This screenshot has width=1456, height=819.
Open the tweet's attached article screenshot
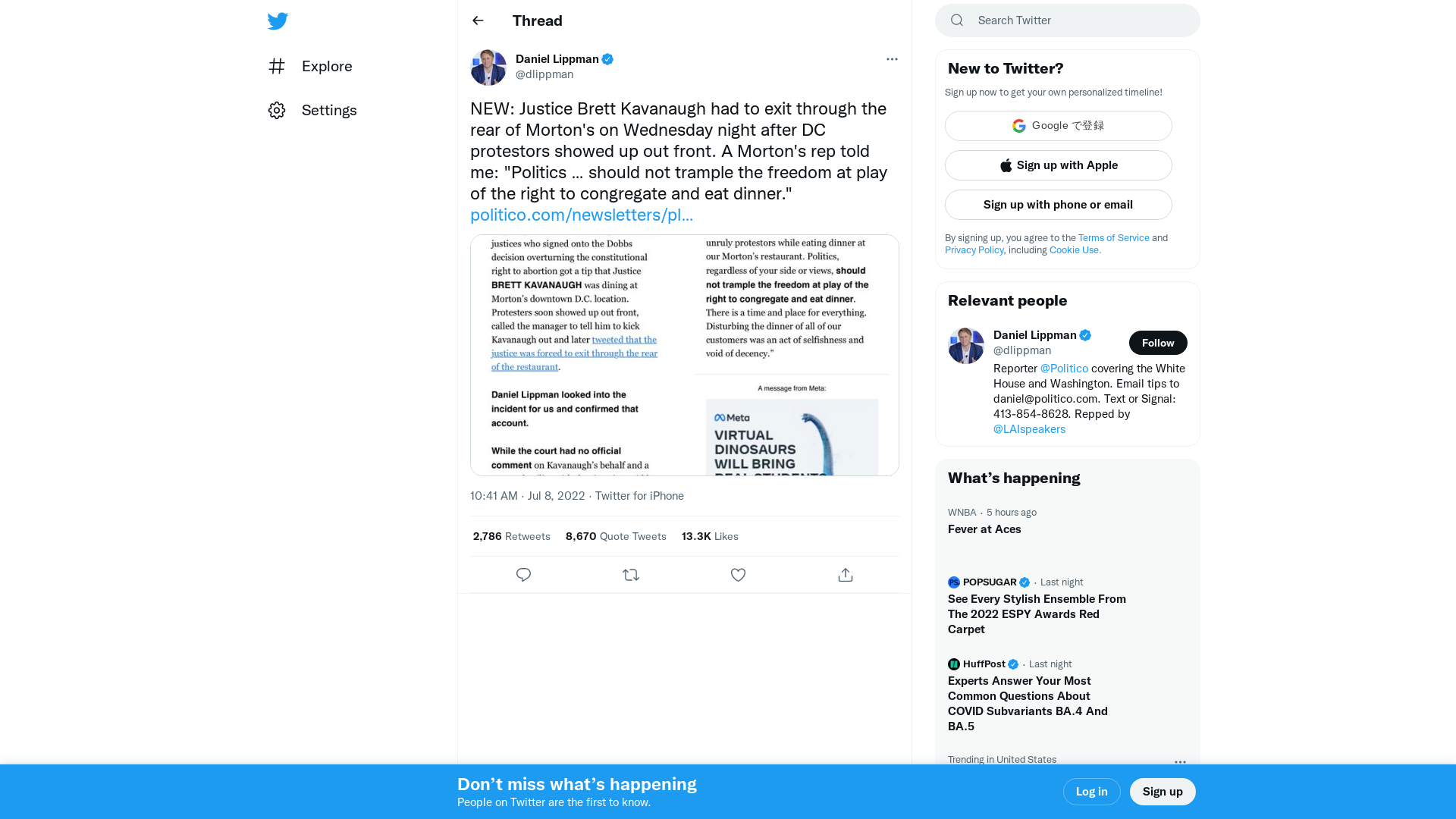click(684, 355)
